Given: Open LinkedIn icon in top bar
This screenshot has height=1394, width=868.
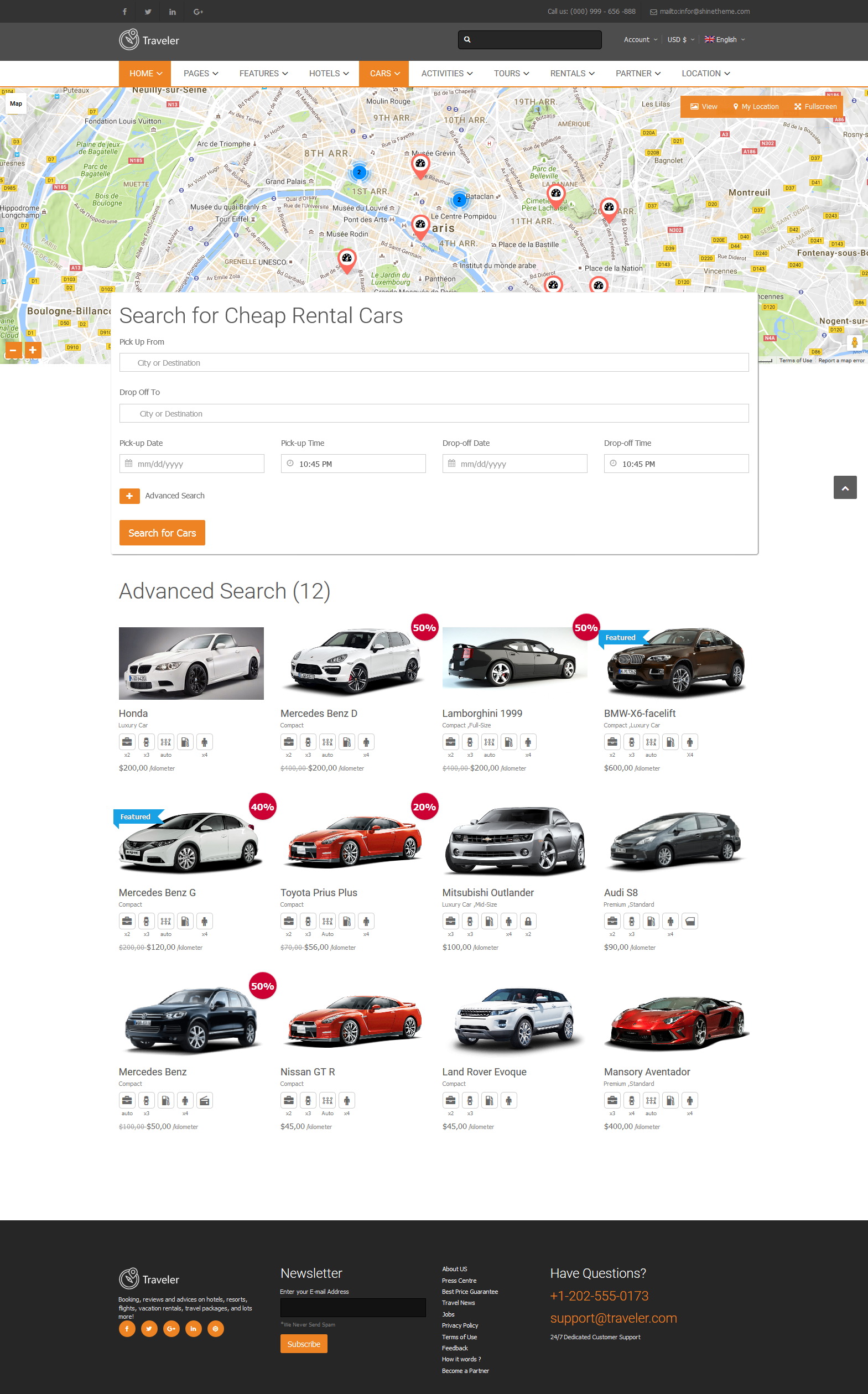Looking at the screenshot, I should (x=172, y=12).
